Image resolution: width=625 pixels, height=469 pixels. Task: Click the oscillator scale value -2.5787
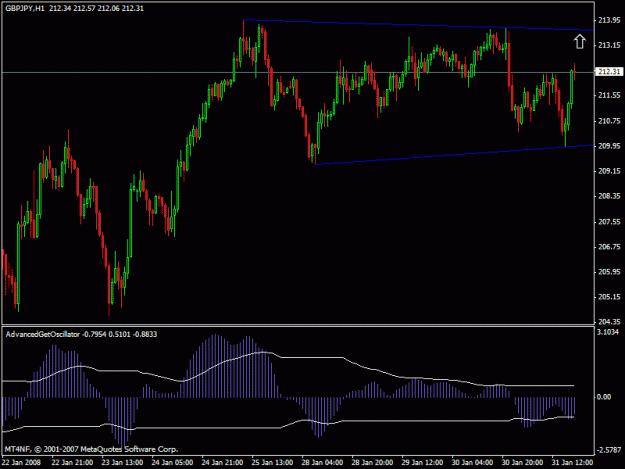pos(609,450)
